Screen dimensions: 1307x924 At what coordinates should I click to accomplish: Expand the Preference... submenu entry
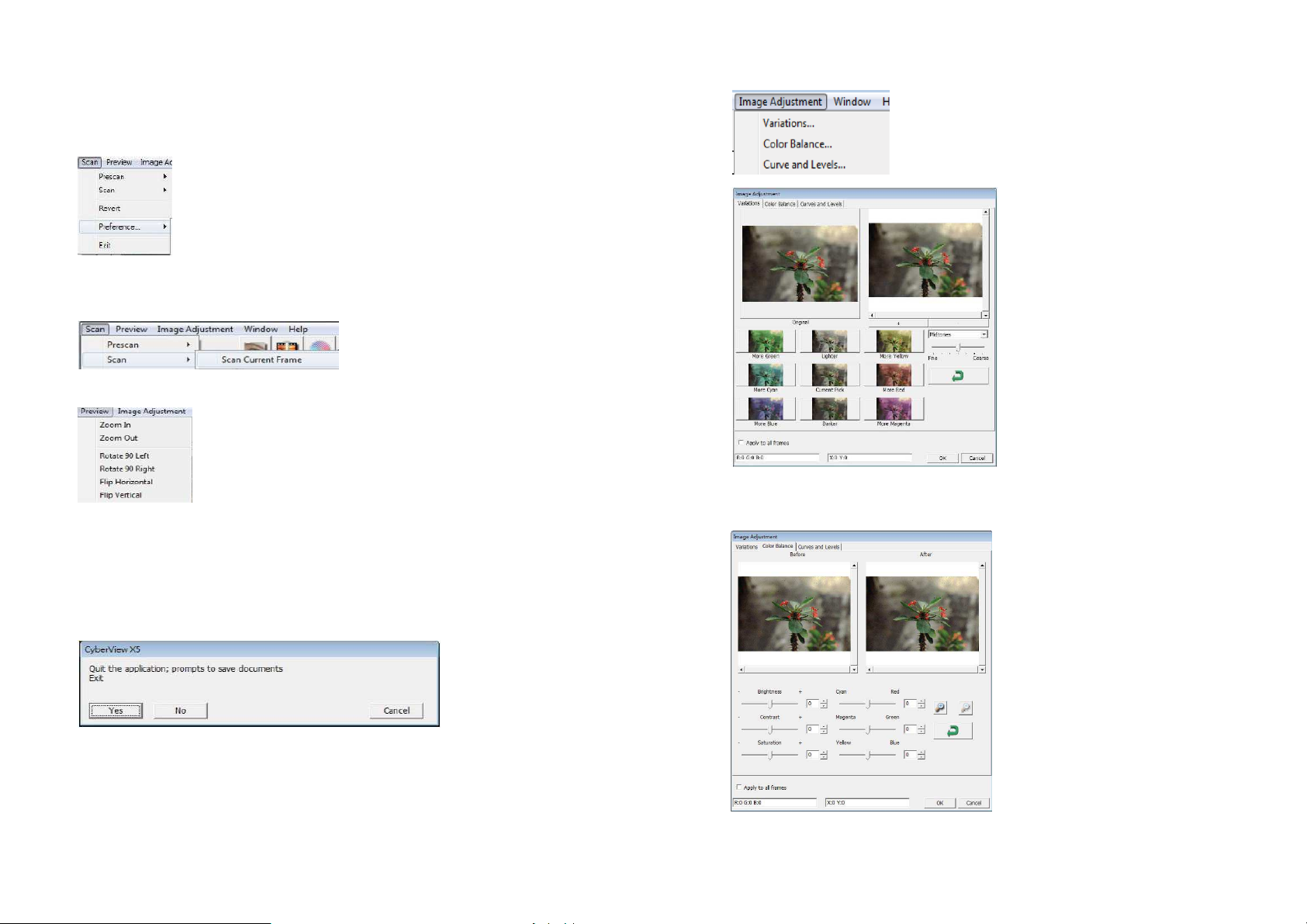pyautogui.click(x=124, y=227)
